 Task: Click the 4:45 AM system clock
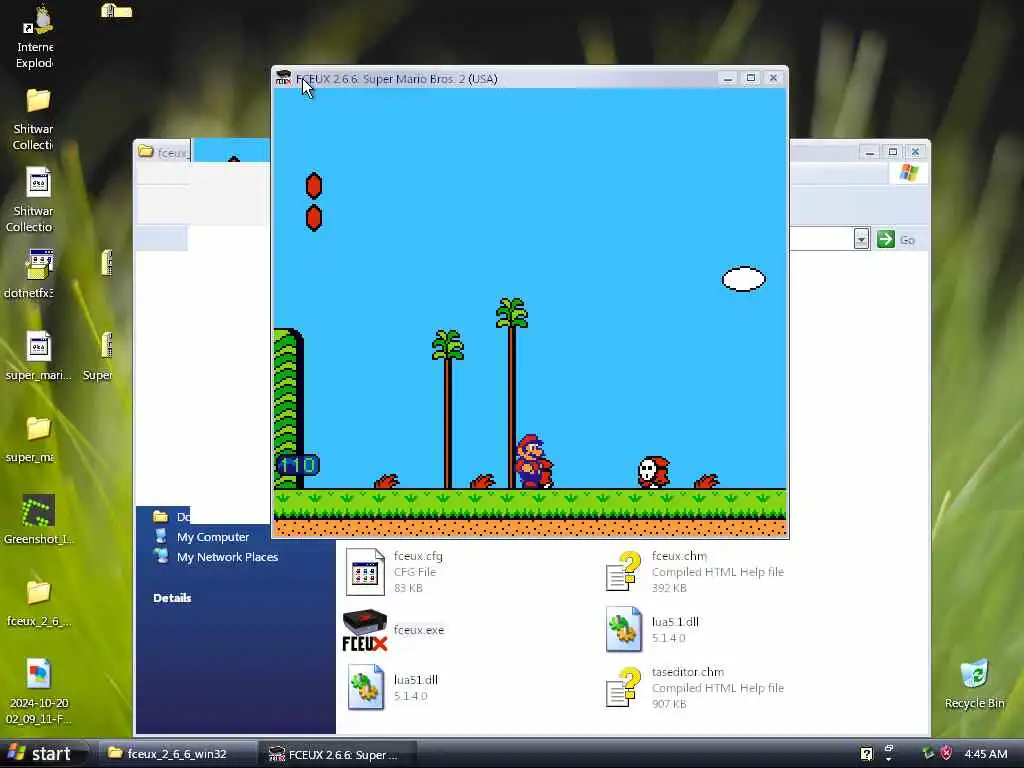click(x=985, y=754)
